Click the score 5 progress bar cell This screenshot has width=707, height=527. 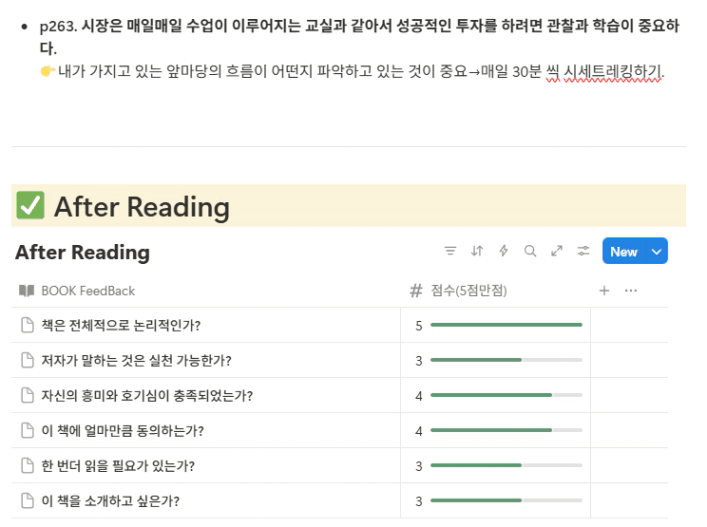pyautogui.click(x=496, y=325)
